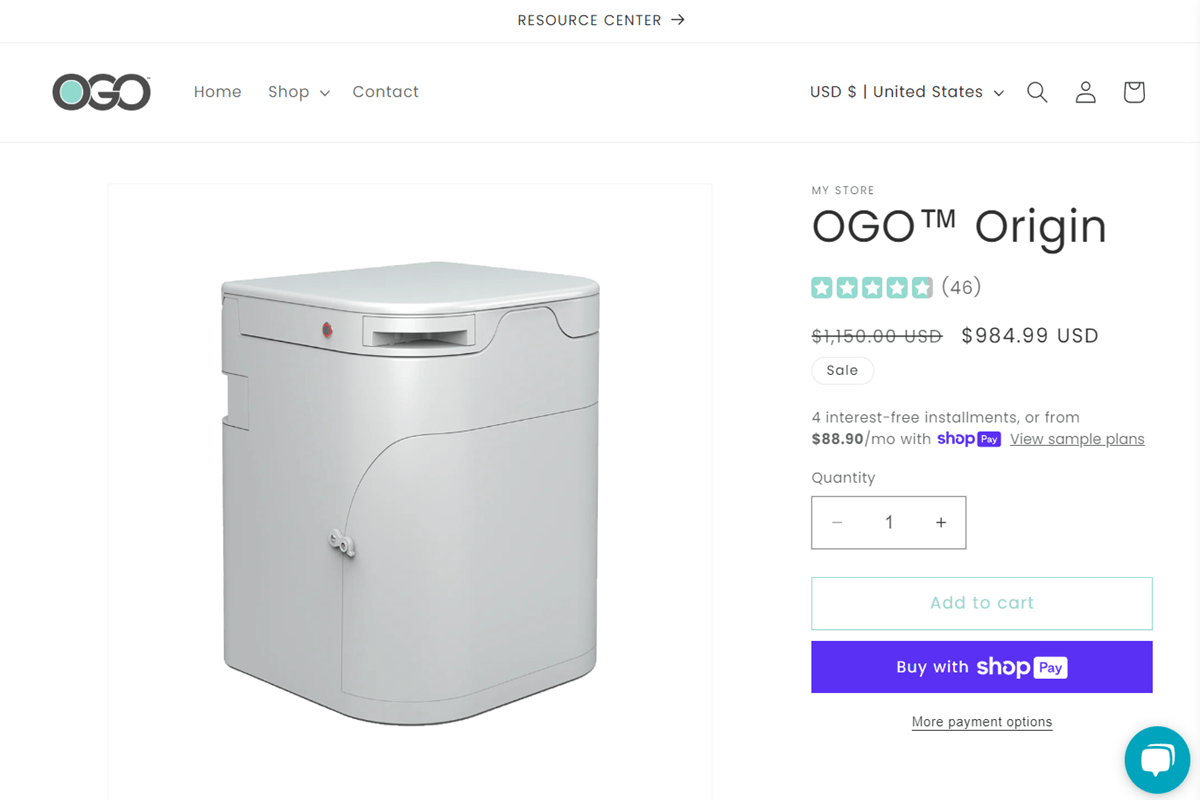This screenshot has height=800, width=1200.
Task: Open the Contact page
Action: point(385,92)
